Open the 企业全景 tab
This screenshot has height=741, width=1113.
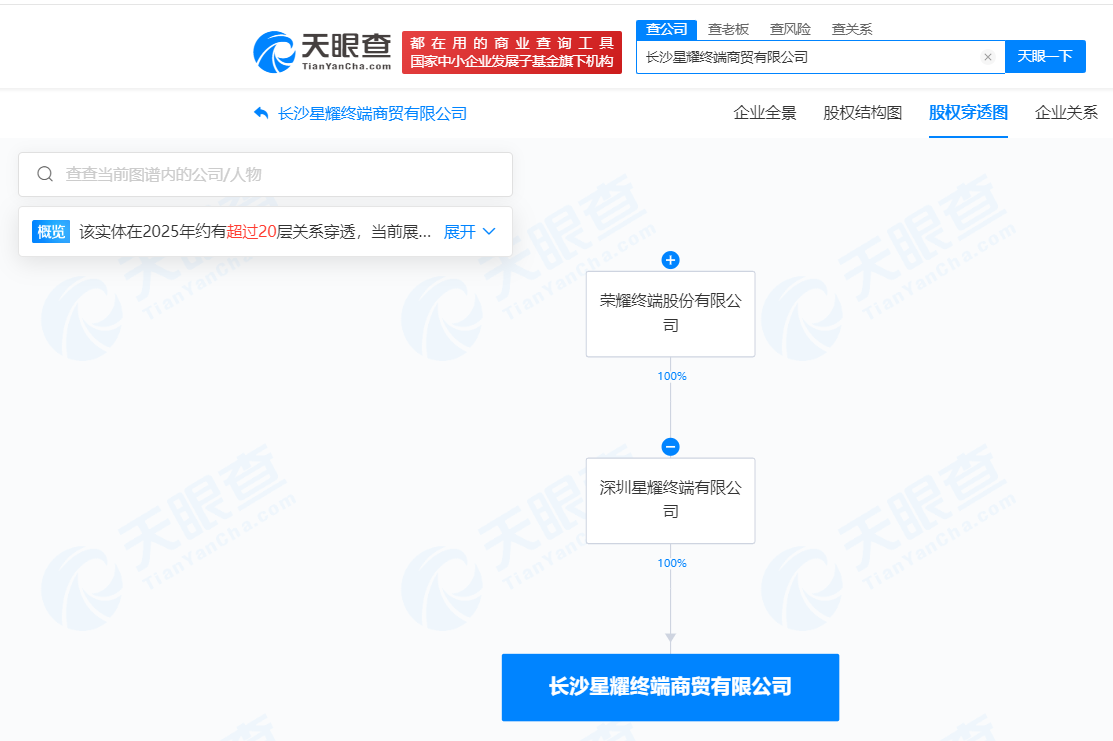tap(764, 113)
